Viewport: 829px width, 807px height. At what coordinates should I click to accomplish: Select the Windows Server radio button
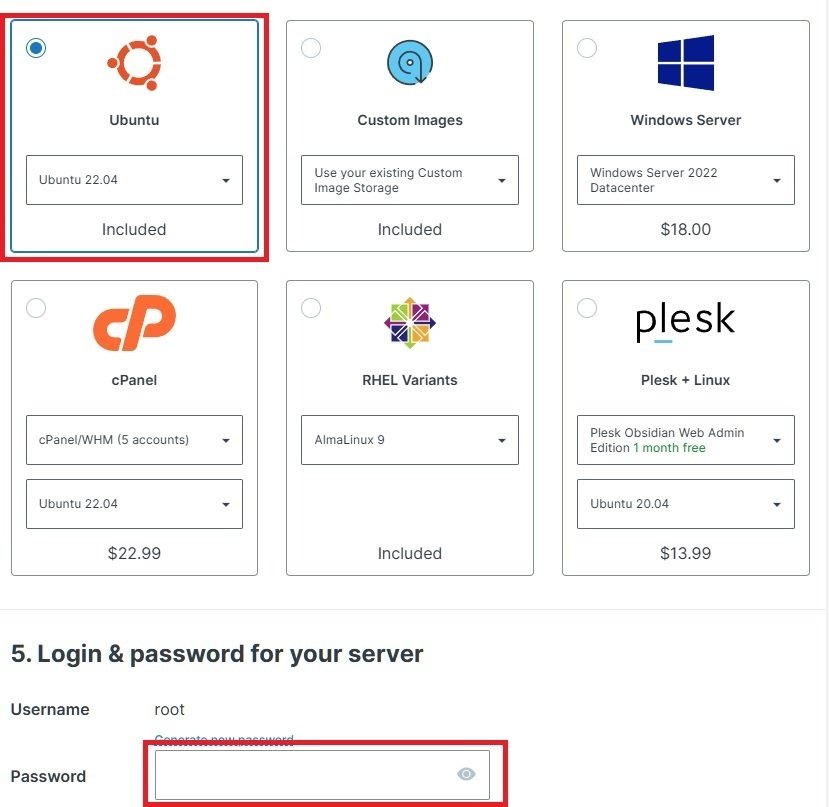click(x=586, y=47)
